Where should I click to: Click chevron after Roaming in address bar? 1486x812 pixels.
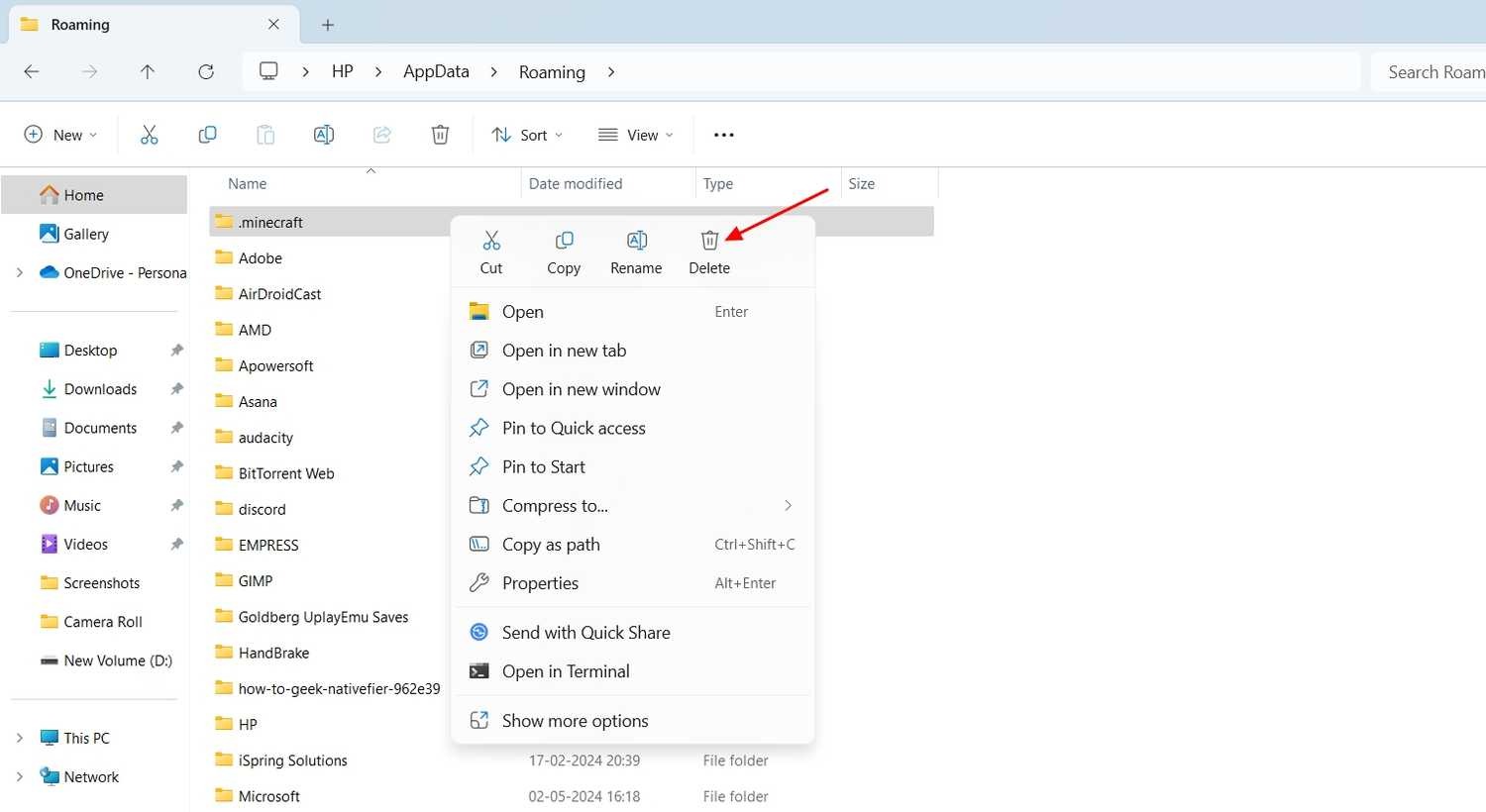coord(611,71)
